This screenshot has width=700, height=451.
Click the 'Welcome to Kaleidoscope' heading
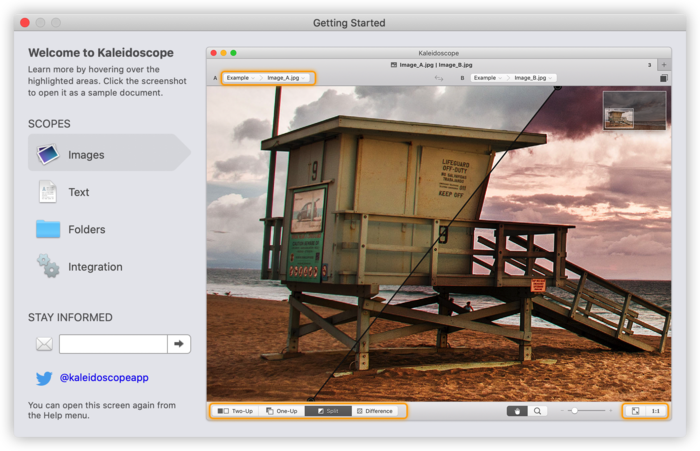pyautogui.click(x=101, y=53)
